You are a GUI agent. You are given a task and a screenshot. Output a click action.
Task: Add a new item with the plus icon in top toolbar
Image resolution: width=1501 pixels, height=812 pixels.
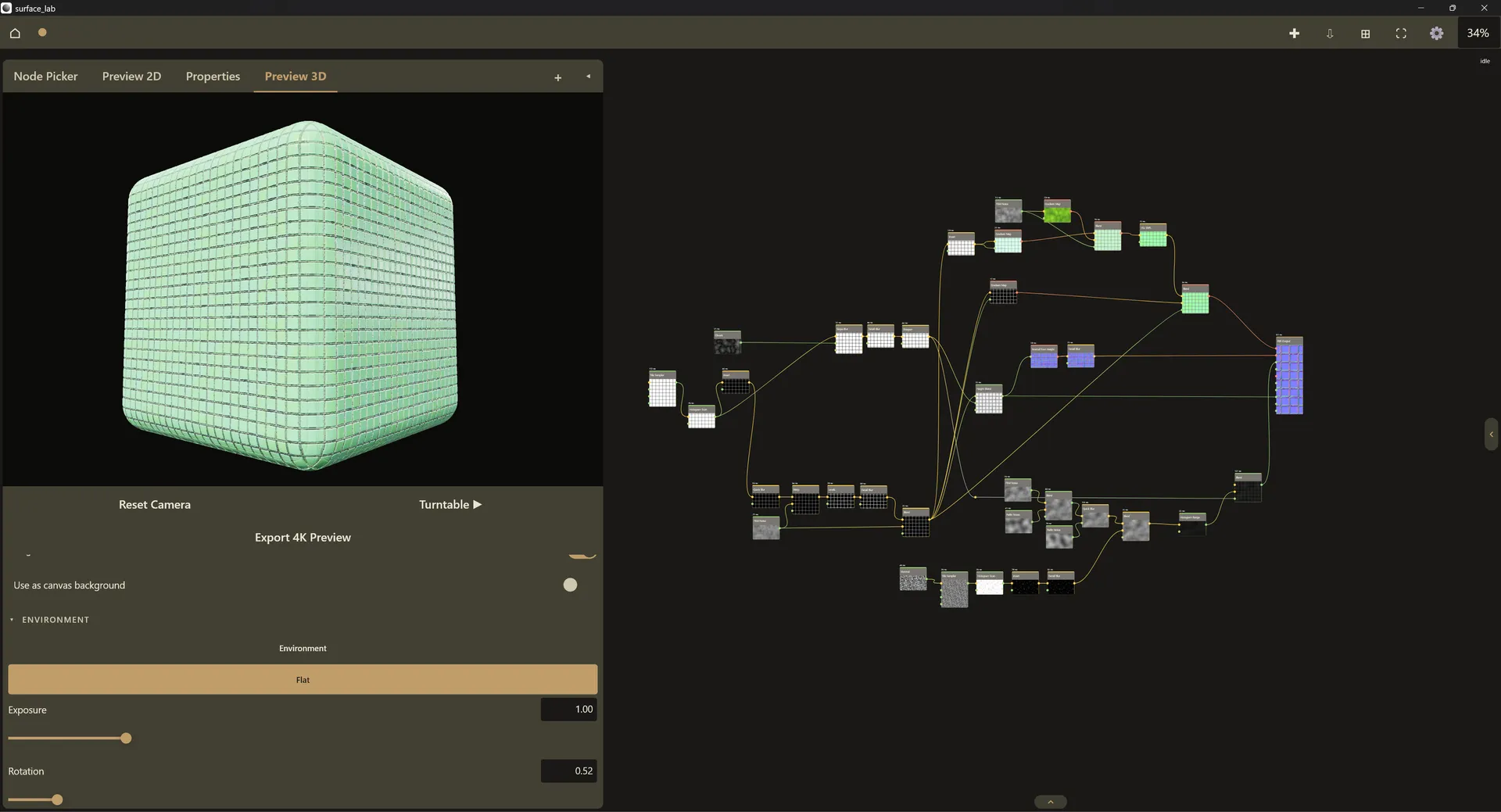(x=1294, y=33)
